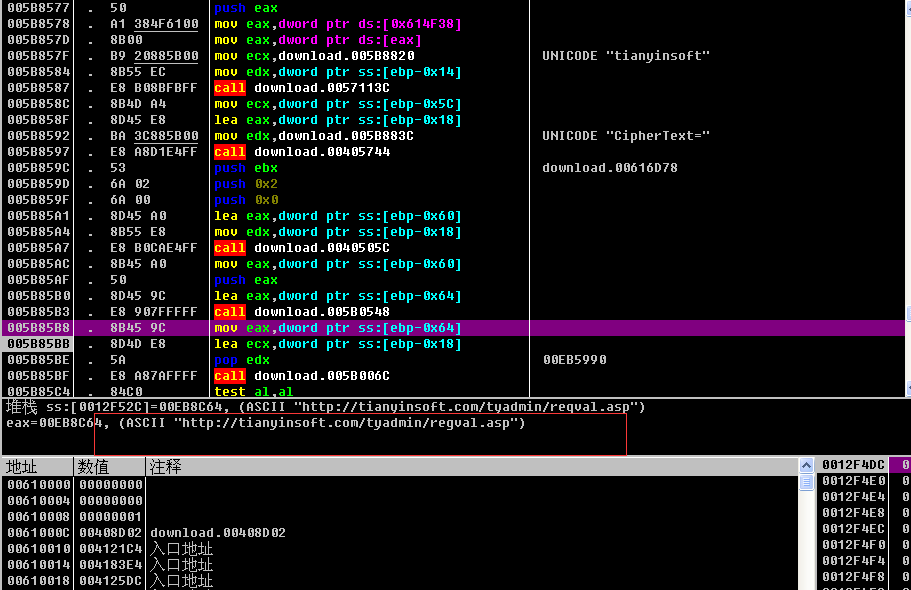The image size is (911, 590).
Task: Select highlighted instruction at address 005B85B8
Action: click(337, 328)
